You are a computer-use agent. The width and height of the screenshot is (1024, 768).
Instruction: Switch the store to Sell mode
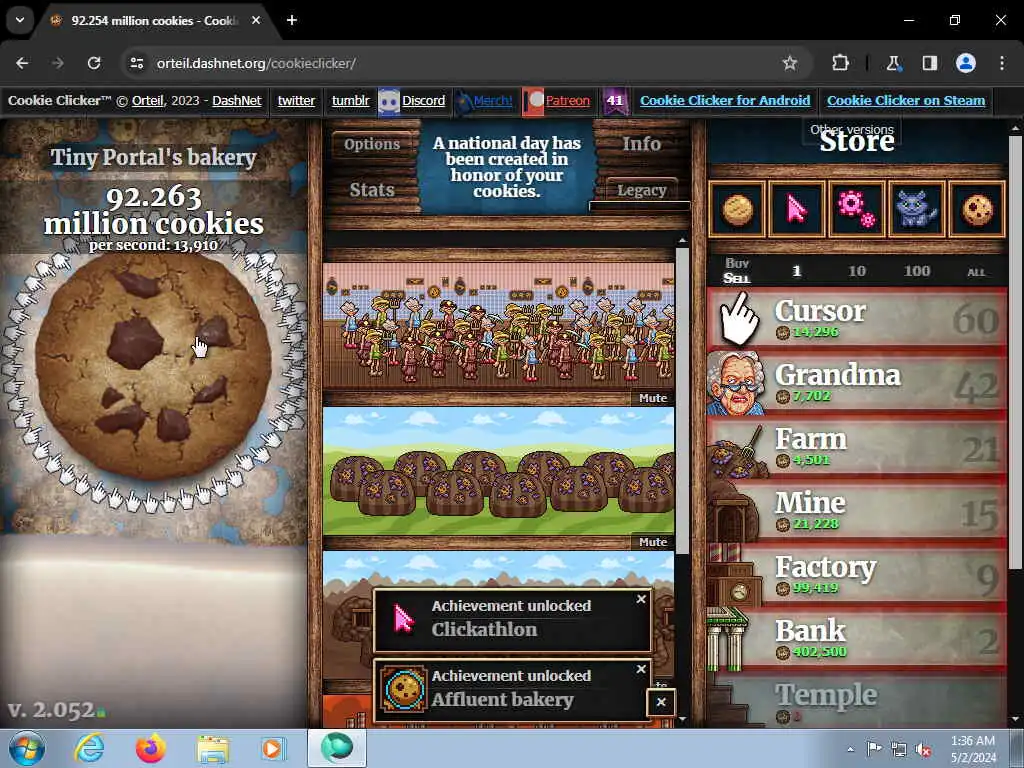tap(737, 278)
